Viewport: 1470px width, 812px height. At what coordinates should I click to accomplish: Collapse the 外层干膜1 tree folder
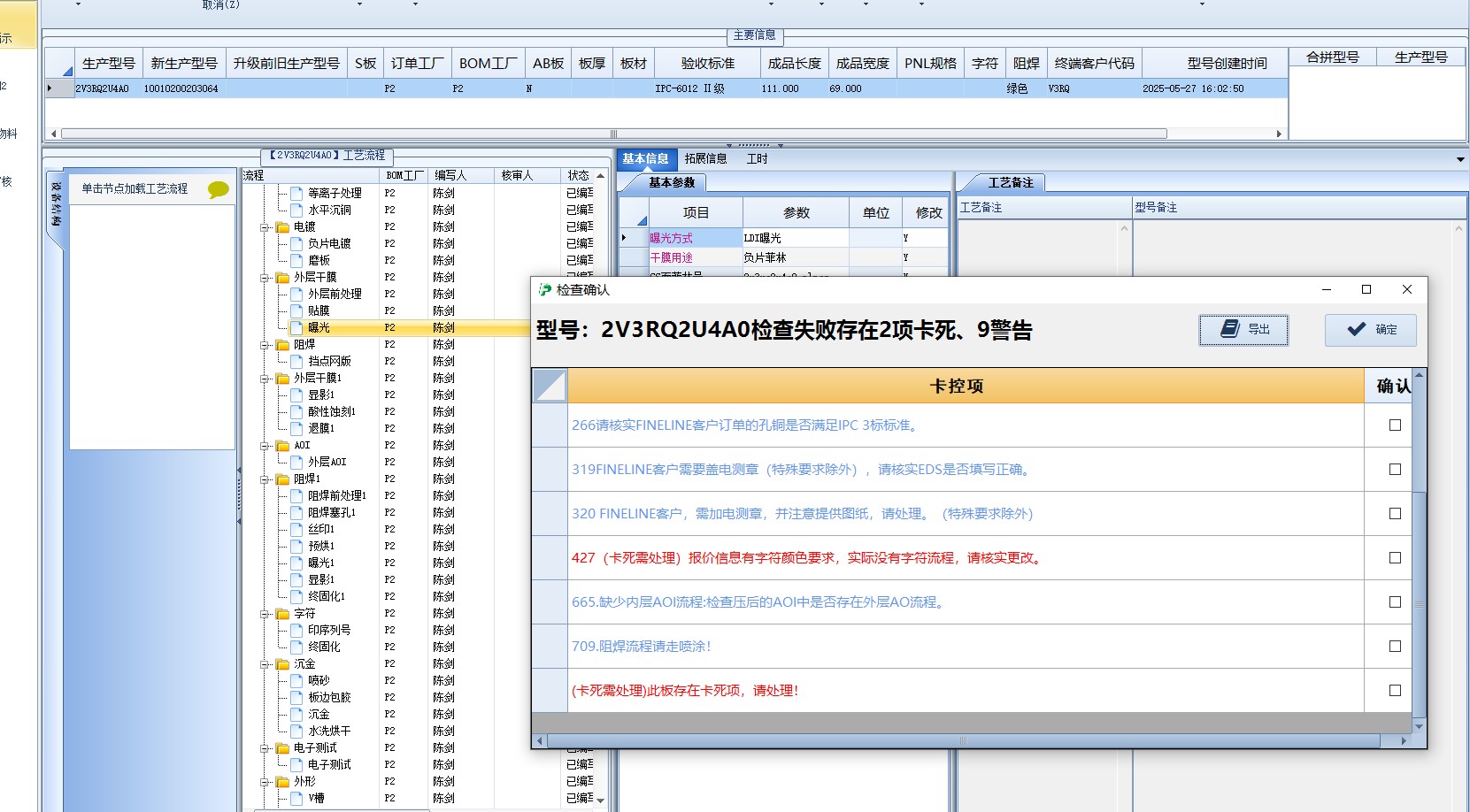pyautogui.click(x=265, y=379)
